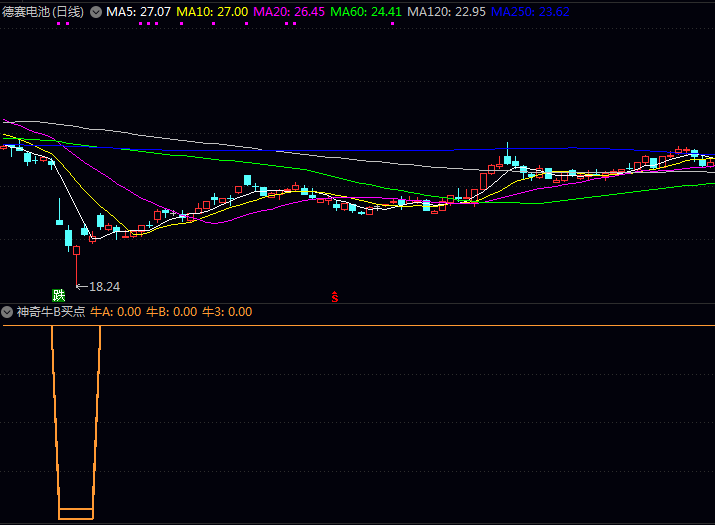This screenshot has width=715, height=525.
Task: Expand the 神奇牛B买点 indicator menu arrow
Action: [x=7, y=312]
